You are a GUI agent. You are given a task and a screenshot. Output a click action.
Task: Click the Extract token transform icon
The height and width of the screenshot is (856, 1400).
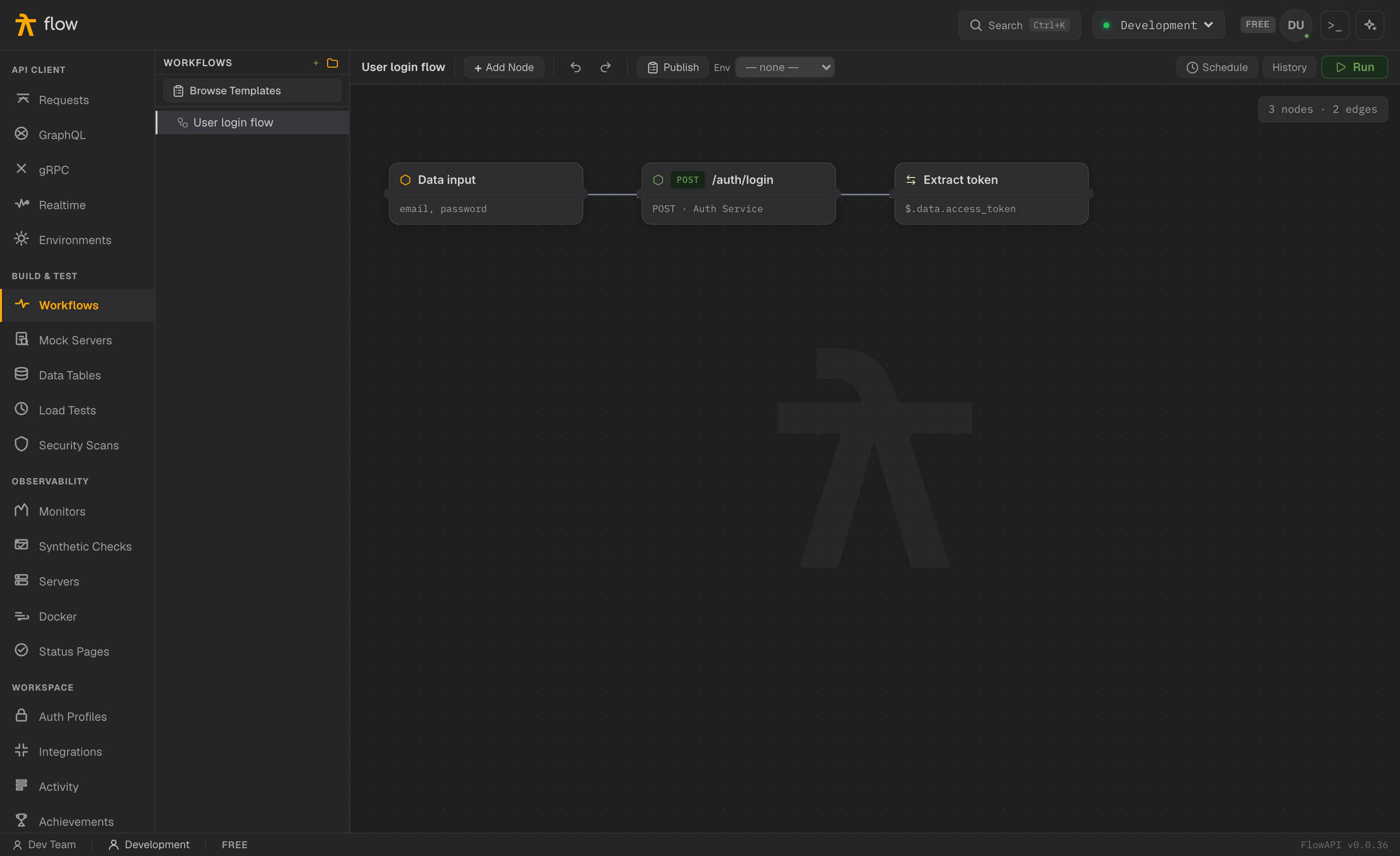click(911, 179)
